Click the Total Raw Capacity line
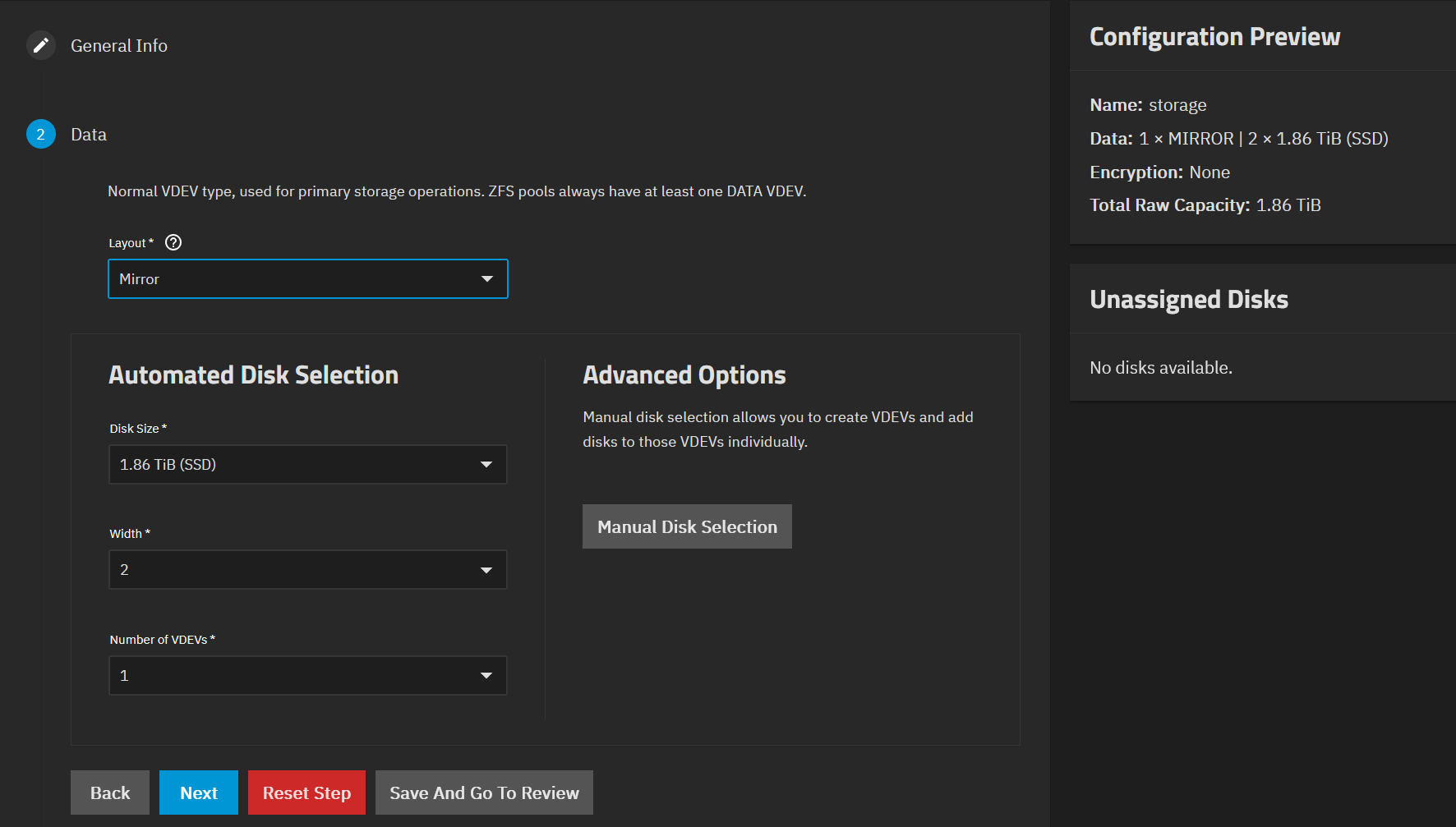Viewport: 1456px width, 827px height. click(x=1205, y=205)
